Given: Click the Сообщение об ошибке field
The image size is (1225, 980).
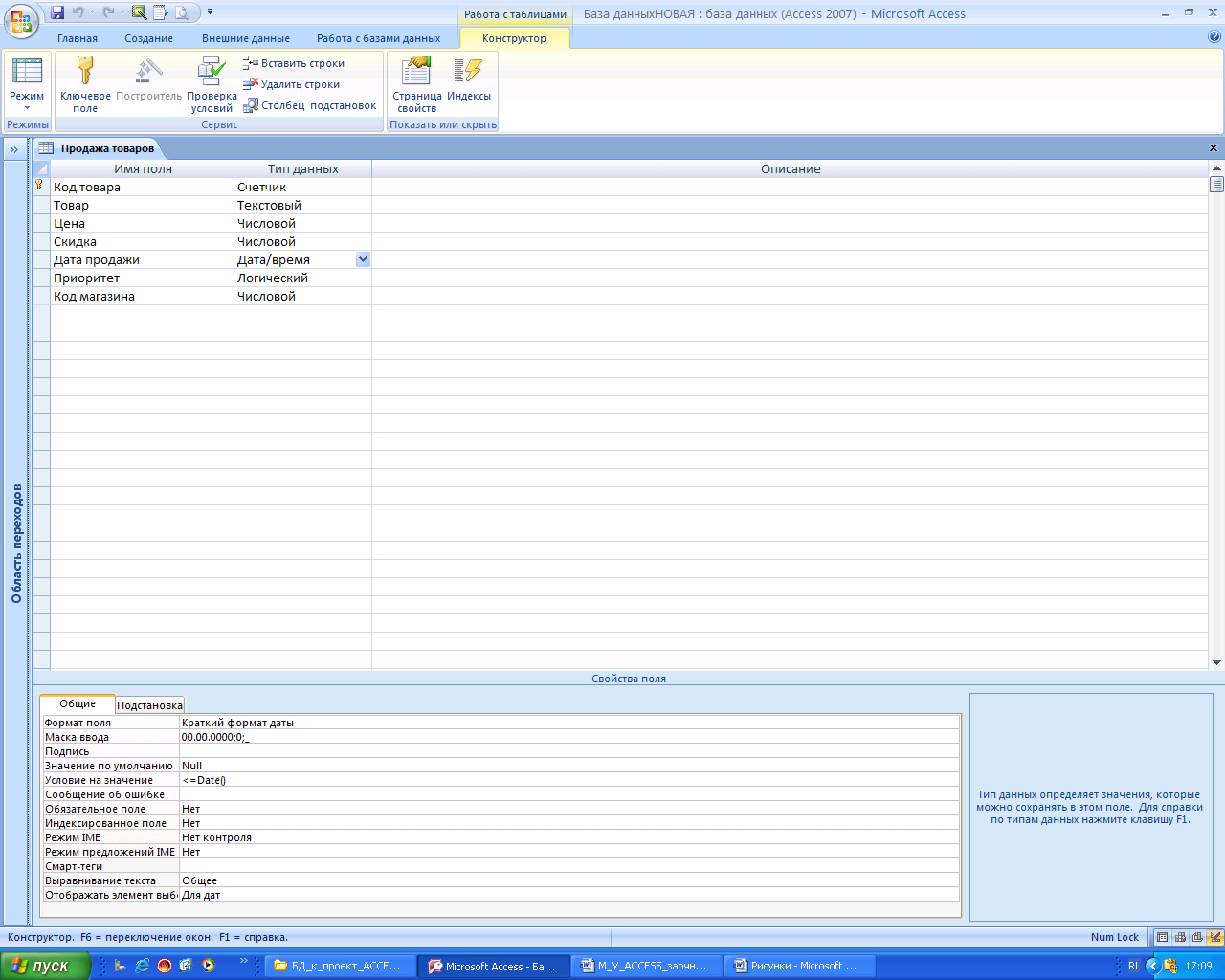Looking at the screenshot, I should pyautogui.click(x=569, y=794).
